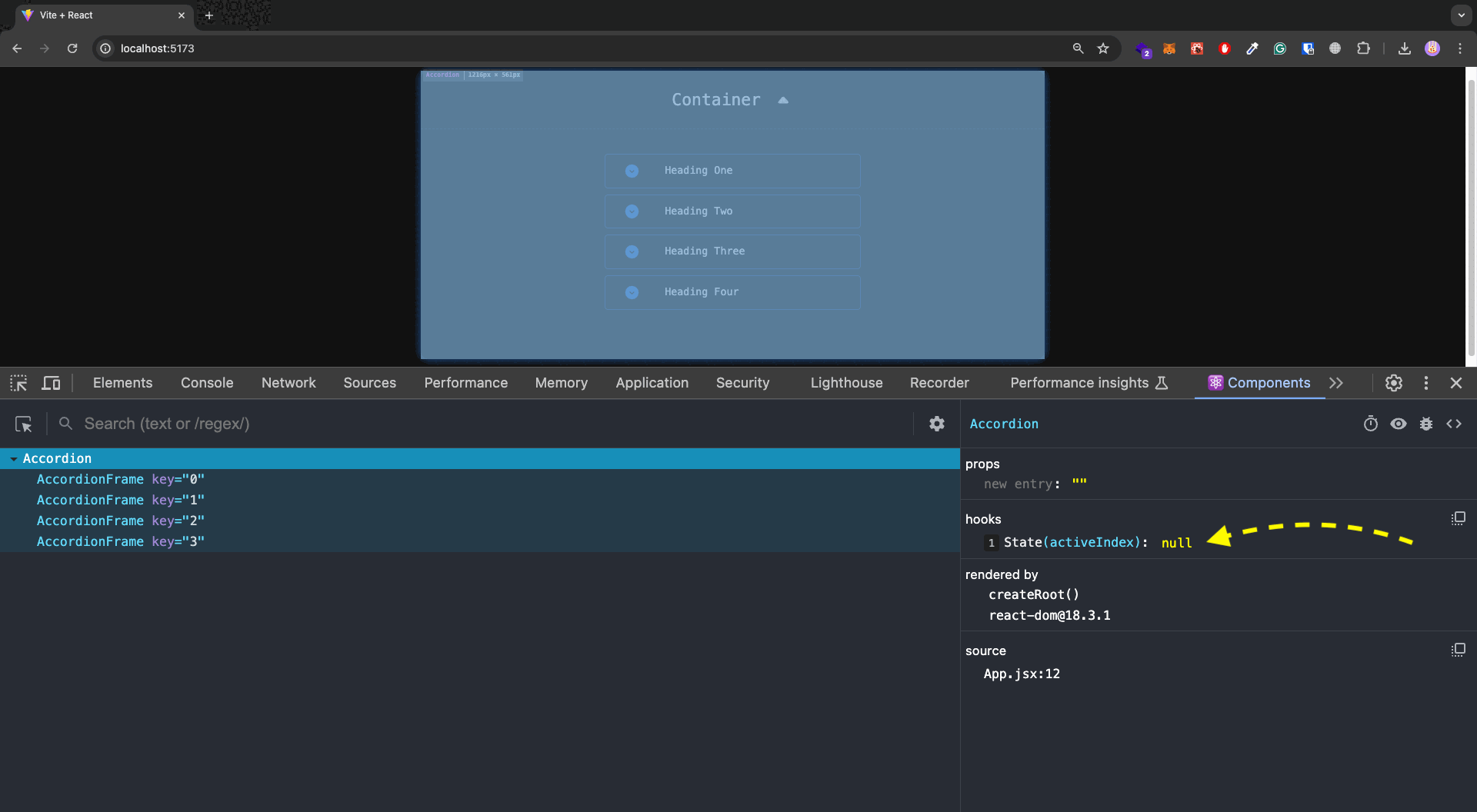Open Components panel settings gear
This screenshot has width=1477, height=812.
click(936, 424)
